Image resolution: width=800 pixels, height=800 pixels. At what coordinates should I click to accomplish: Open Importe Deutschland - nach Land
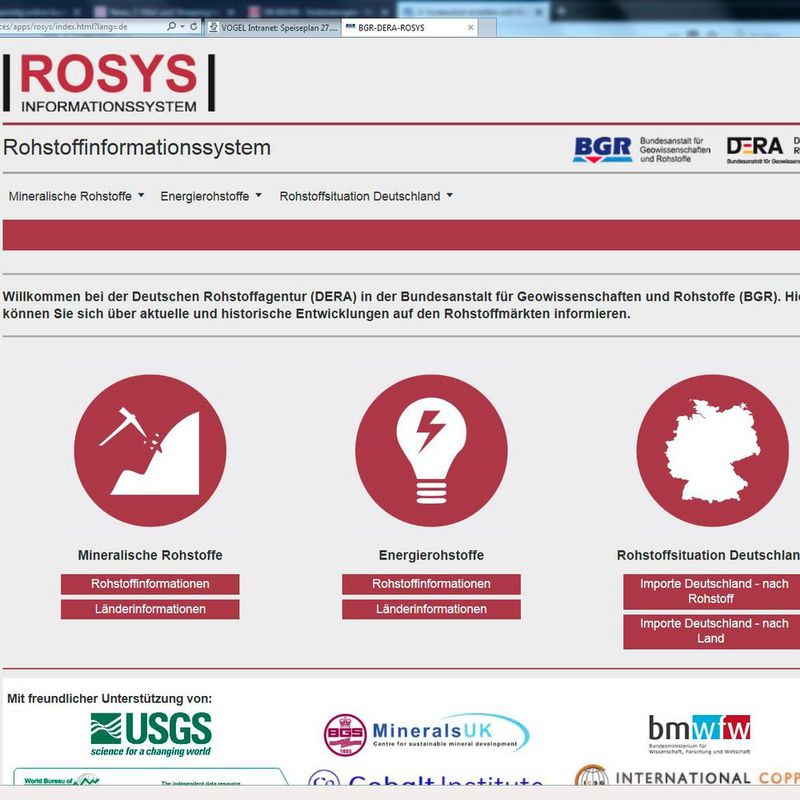712,631
